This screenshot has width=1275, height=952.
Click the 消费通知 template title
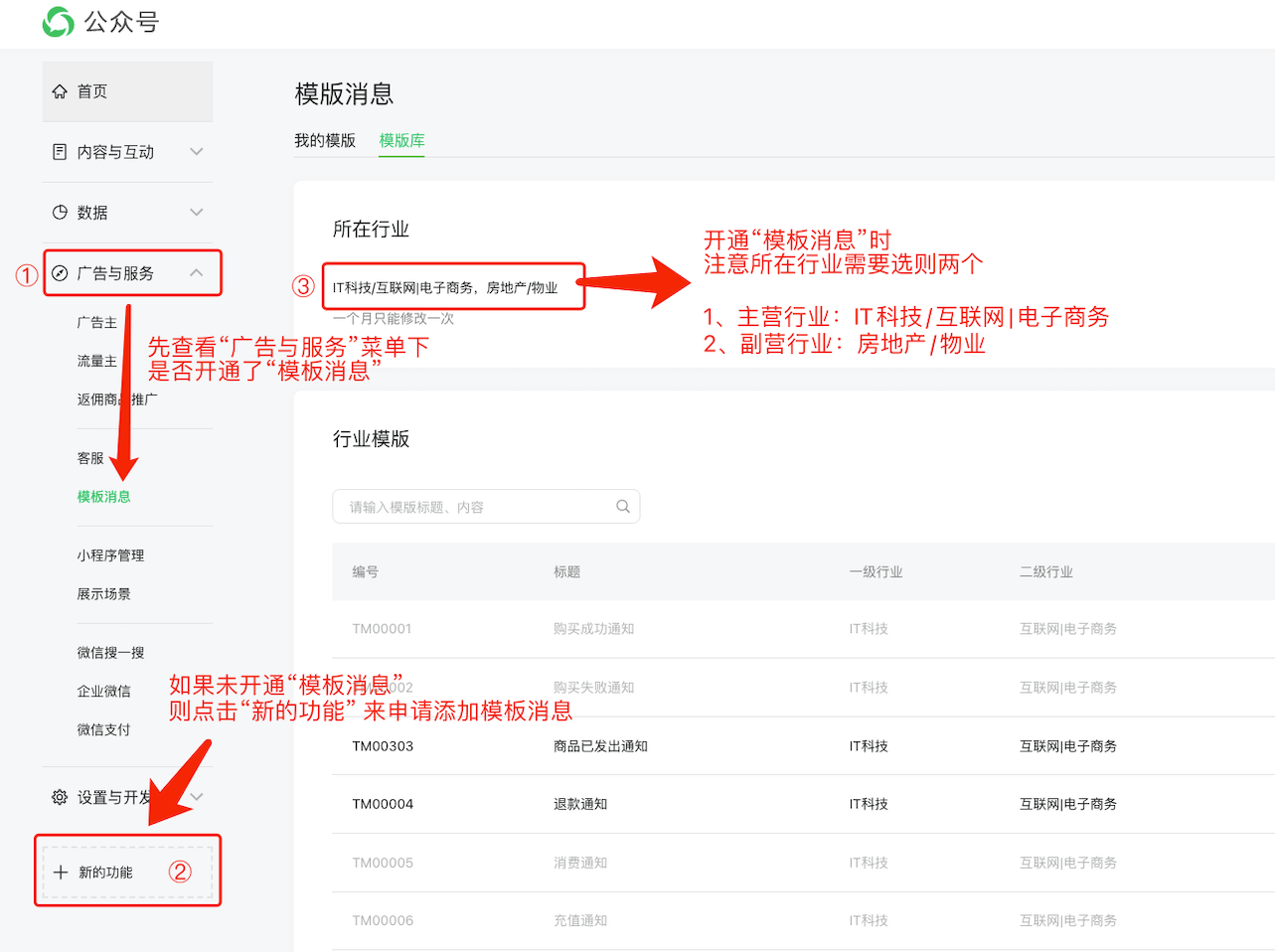(x=580, y=863)
